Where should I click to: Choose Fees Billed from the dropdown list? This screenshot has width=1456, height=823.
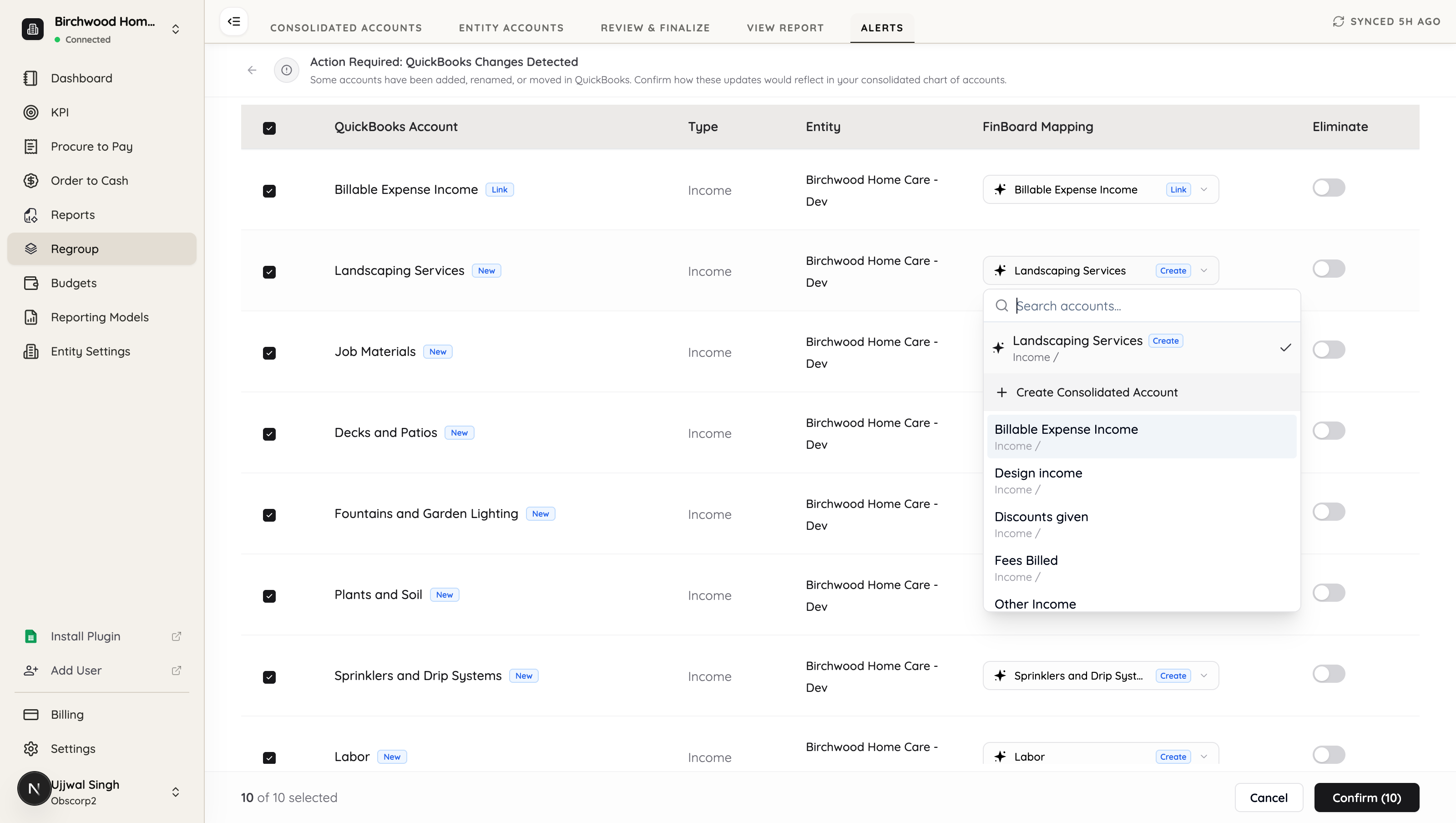pos(1141,567)
